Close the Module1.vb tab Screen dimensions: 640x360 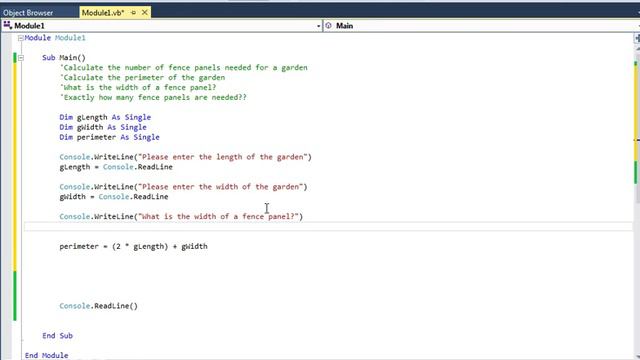144,13
